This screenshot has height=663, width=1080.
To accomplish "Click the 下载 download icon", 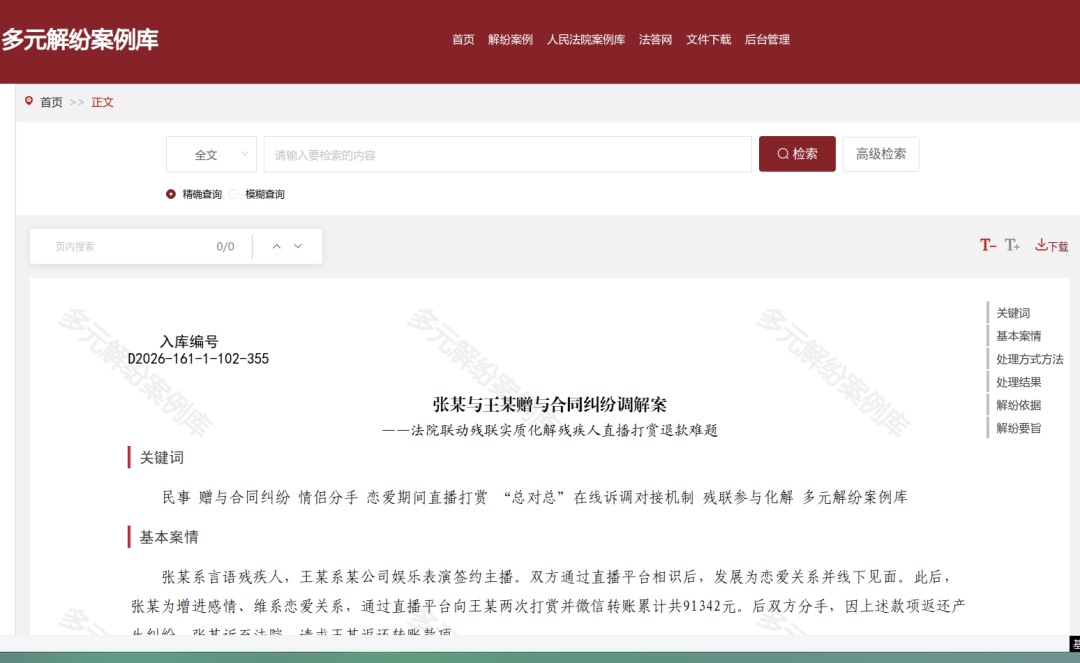I will 1051,245.
